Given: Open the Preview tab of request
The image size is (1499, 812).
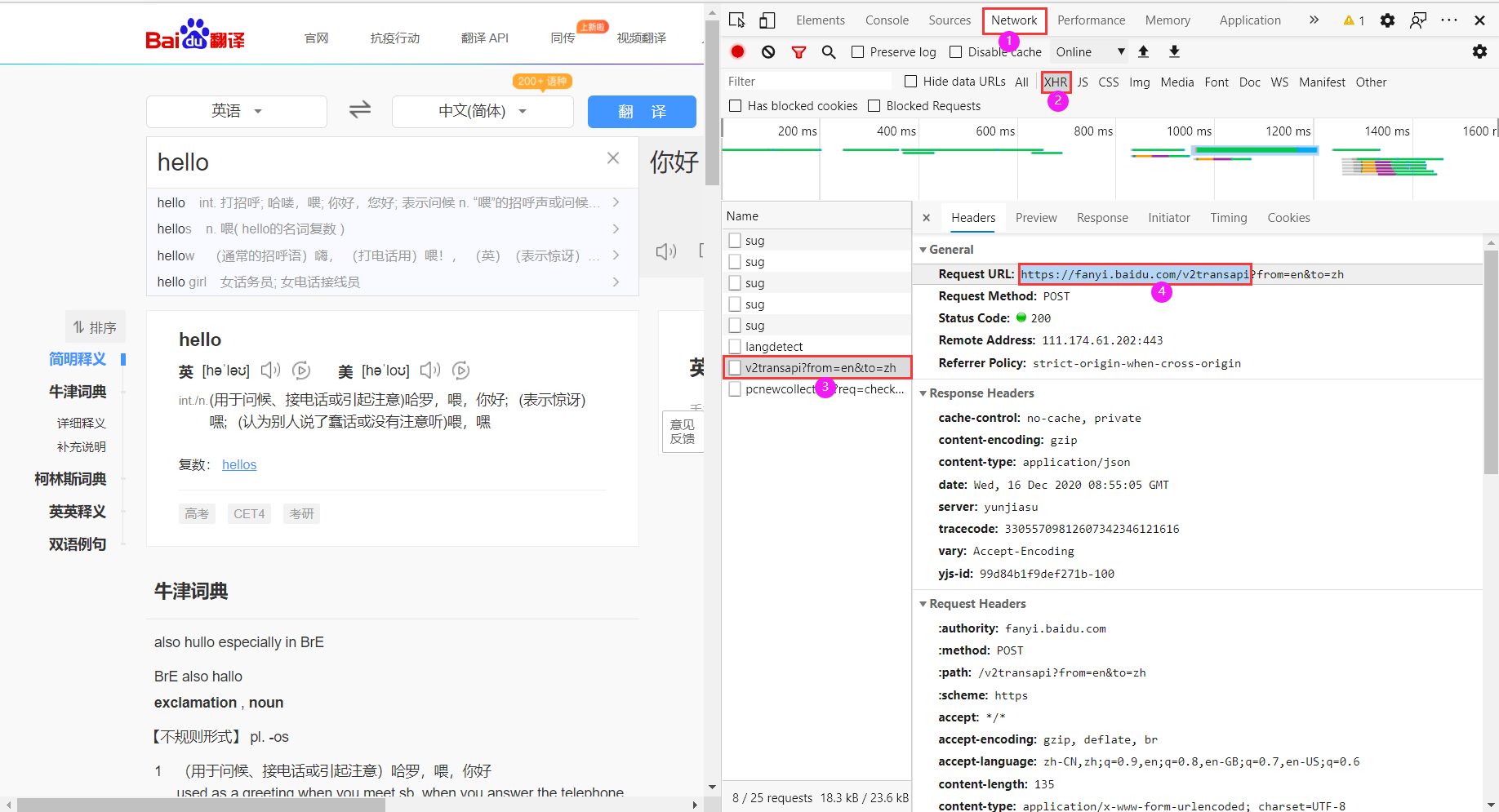Looking at the screenshot, I should (1036, 218).
